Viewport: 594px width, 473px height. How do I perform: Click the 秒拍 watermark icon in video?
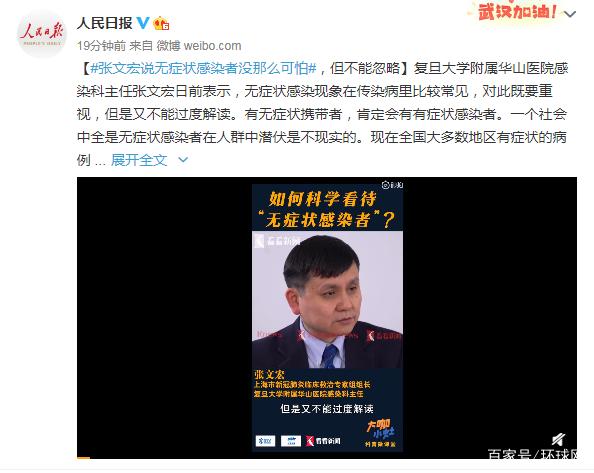tap(392, 185)
